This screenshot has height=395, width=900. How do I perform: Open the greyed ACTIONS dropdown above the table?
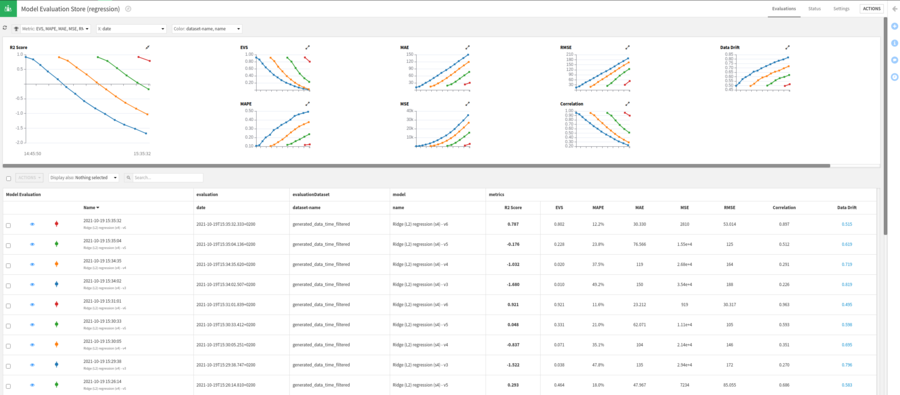tap(30, 178)
